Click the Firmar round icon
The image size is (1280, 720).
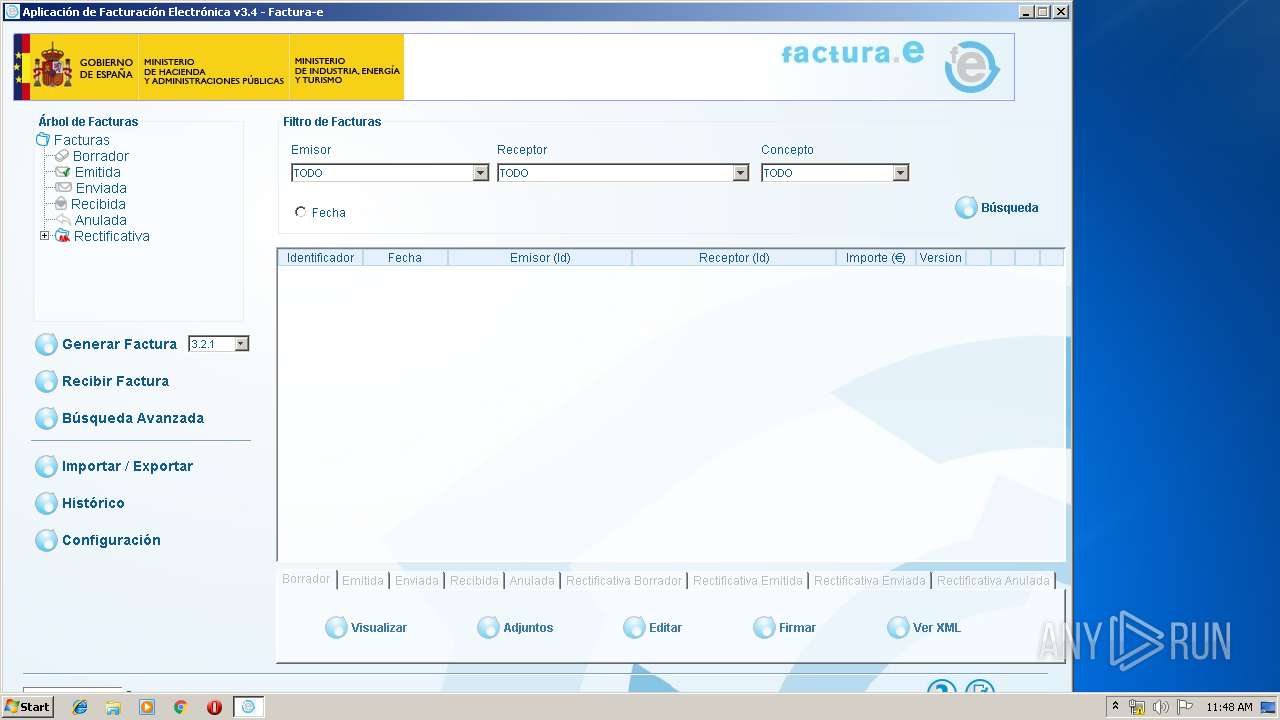[x=764, y=628]
